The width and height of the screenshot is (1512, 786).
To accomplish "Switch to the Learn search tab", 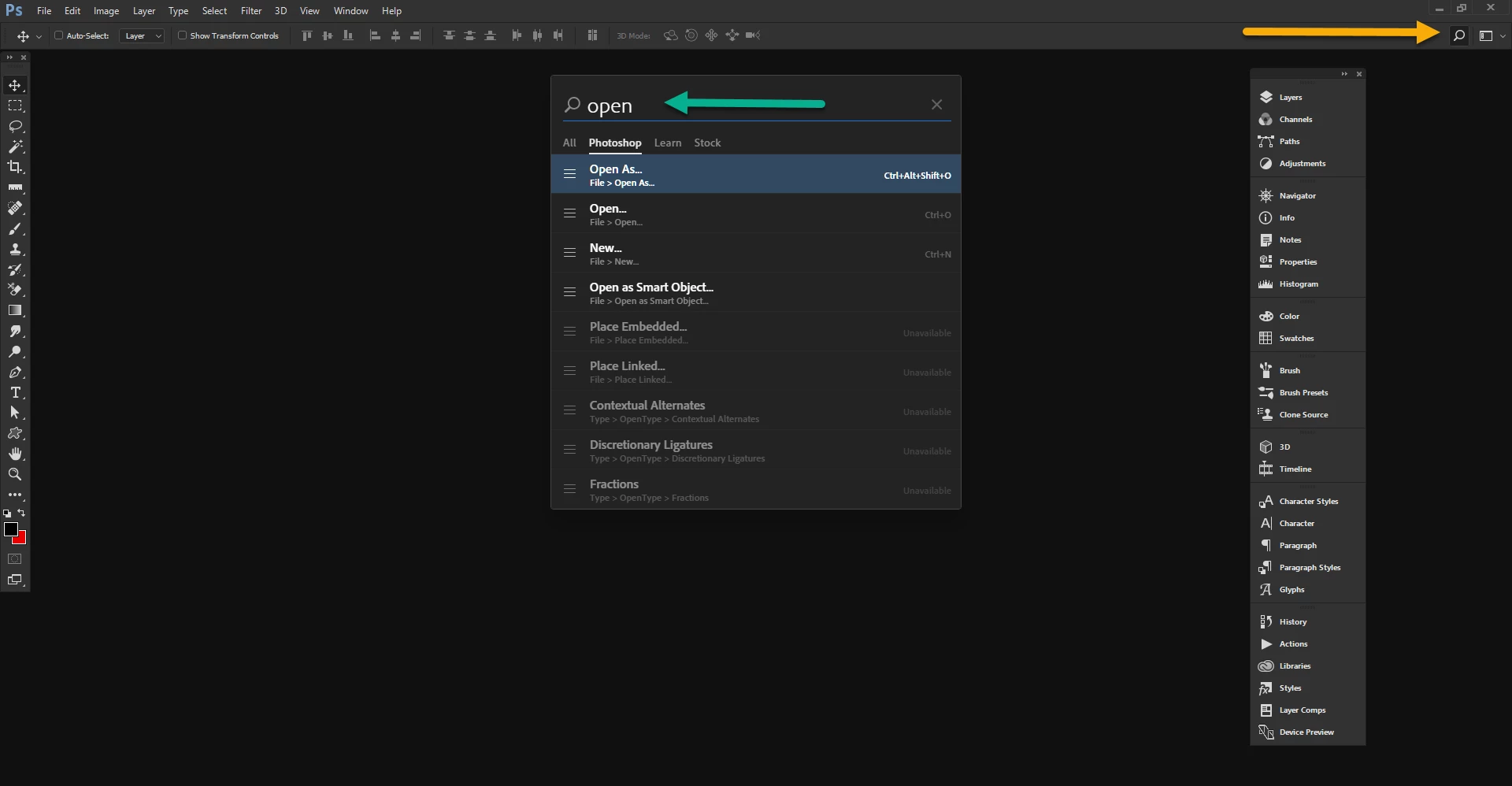I will point(668,143).
